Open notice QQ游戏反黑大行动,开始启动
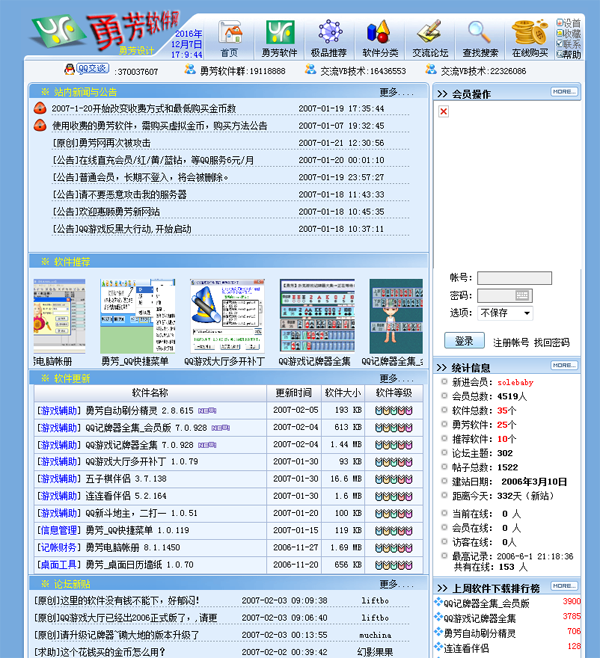 122,229
